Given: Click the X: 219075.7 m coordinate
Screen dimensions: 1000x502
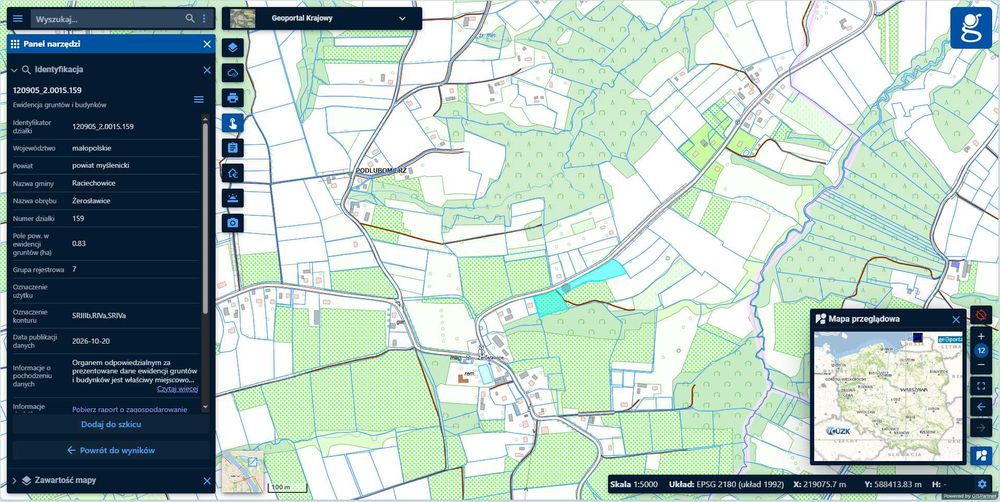Looking at the screenshot, I should coord(818,484).
